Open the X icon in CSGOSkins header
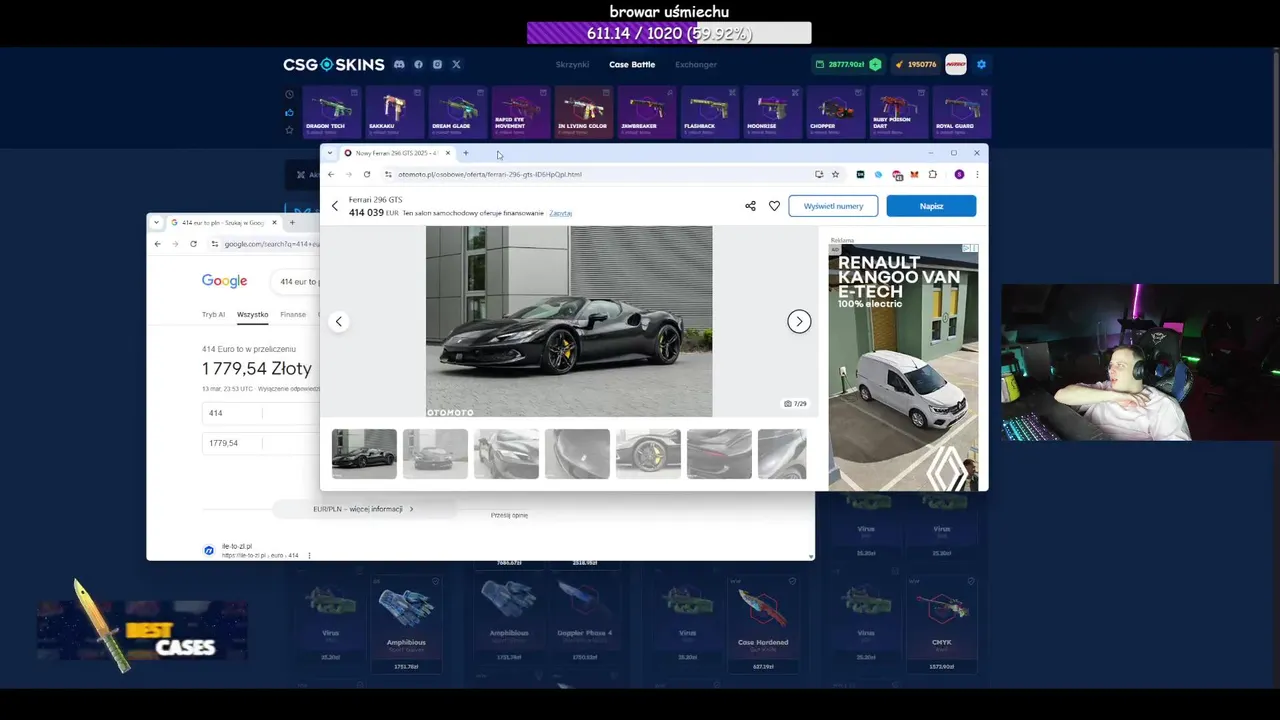The height and width of the screenshot is (720, 1280). coord(456,64)
